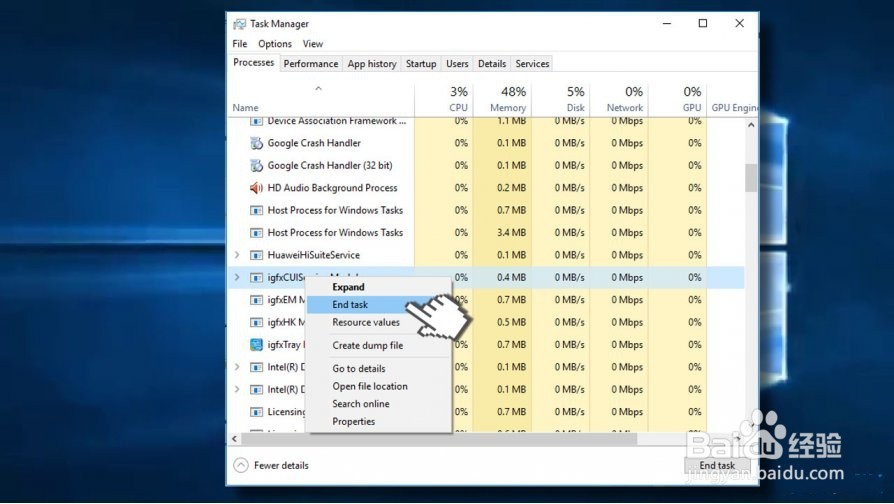The image size is (894, 504).
Task: Select the Device Association Framework row
Action: pyautogui.click(x=486, y=122)
